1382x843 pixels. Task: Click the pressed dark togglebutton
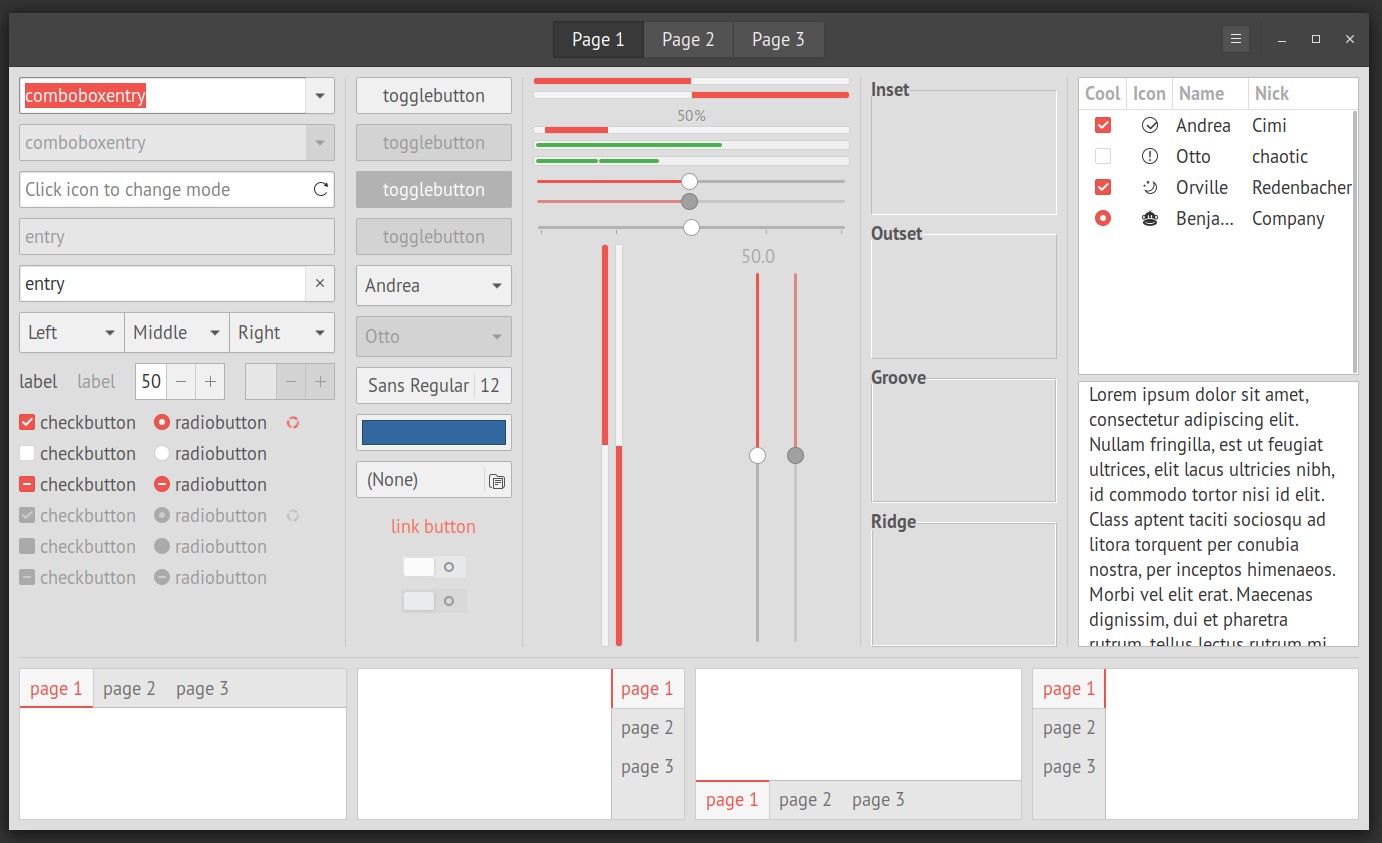[434, 190]
